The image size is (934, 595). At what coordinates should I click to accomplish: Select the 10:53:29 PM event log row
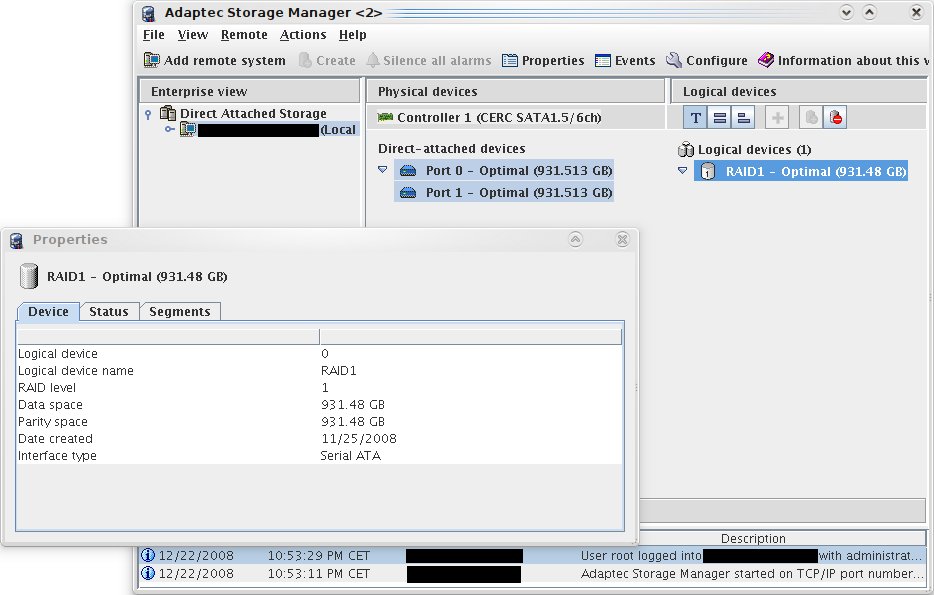click(533, 556)
